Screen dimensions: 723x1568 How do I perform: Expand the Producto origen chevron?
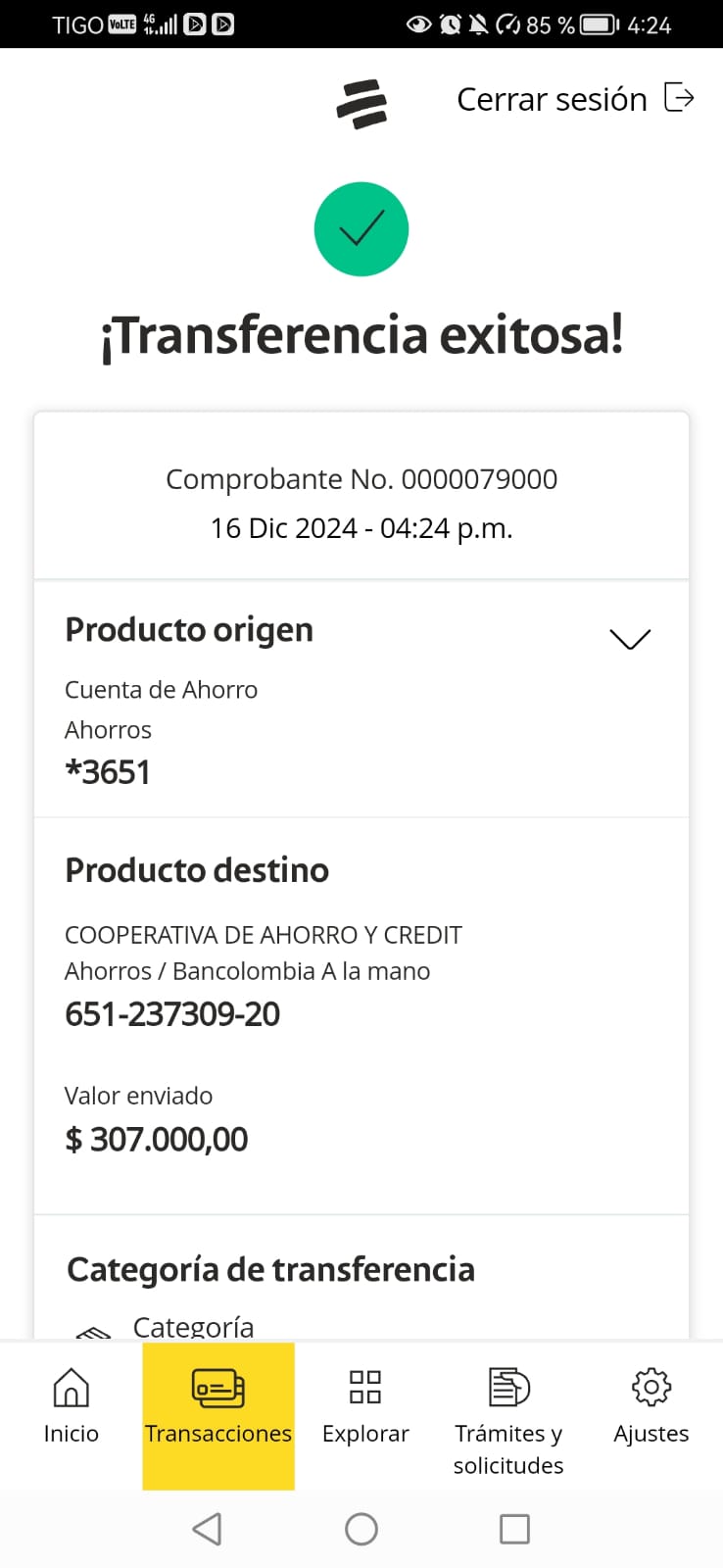tap(630, 639)
